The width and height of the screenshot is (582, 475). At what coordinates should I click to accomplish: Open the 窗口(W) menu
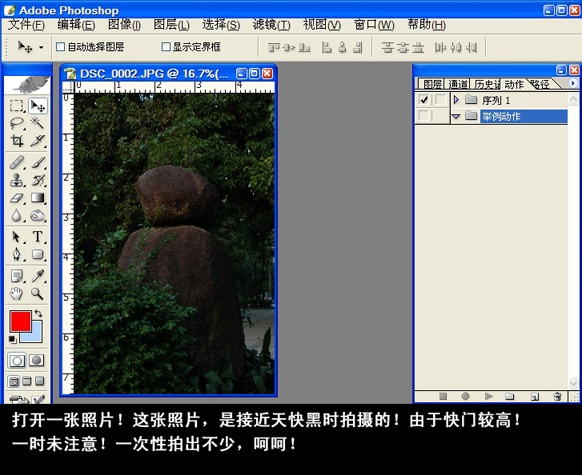click(x=374, y=25)
